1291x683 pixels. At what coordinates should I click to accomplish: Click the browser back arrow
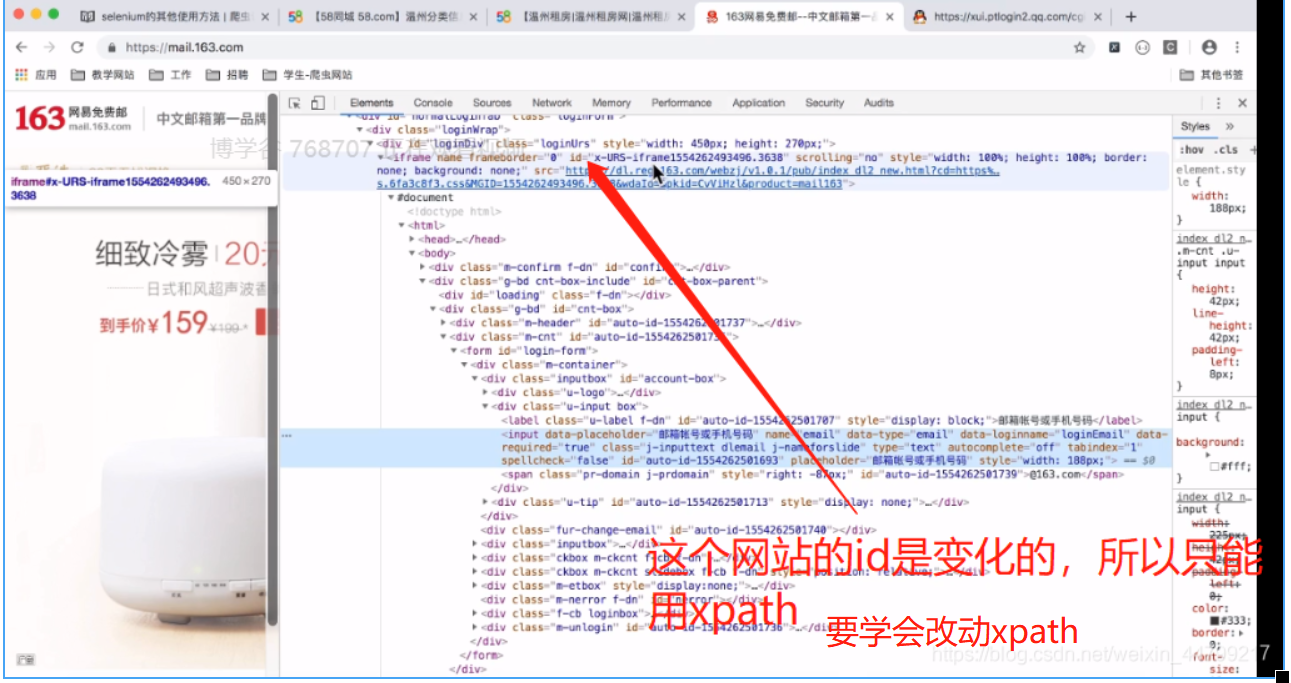coord(22,47)
